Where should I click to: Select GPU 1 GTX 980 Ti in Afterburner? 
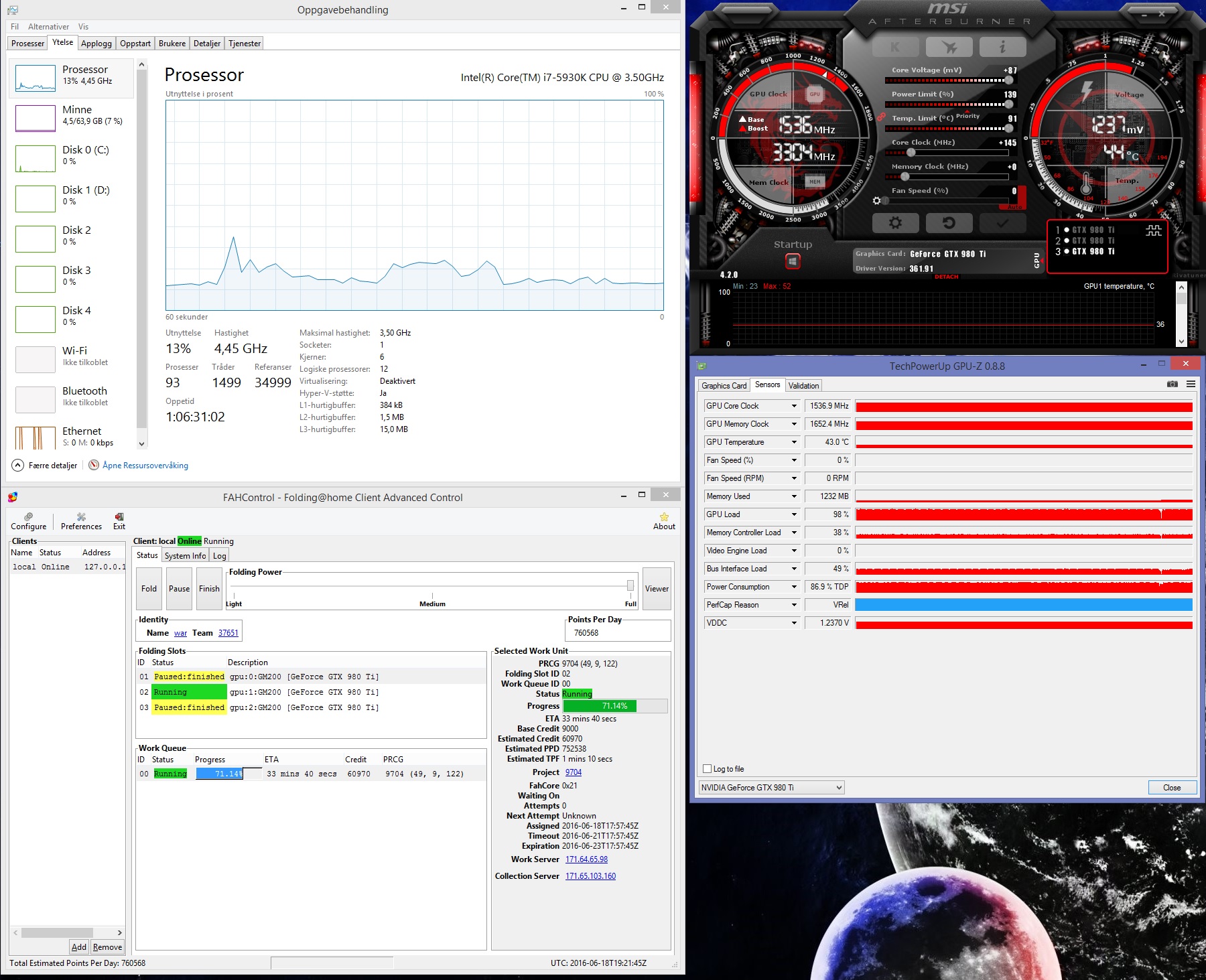1084,230
